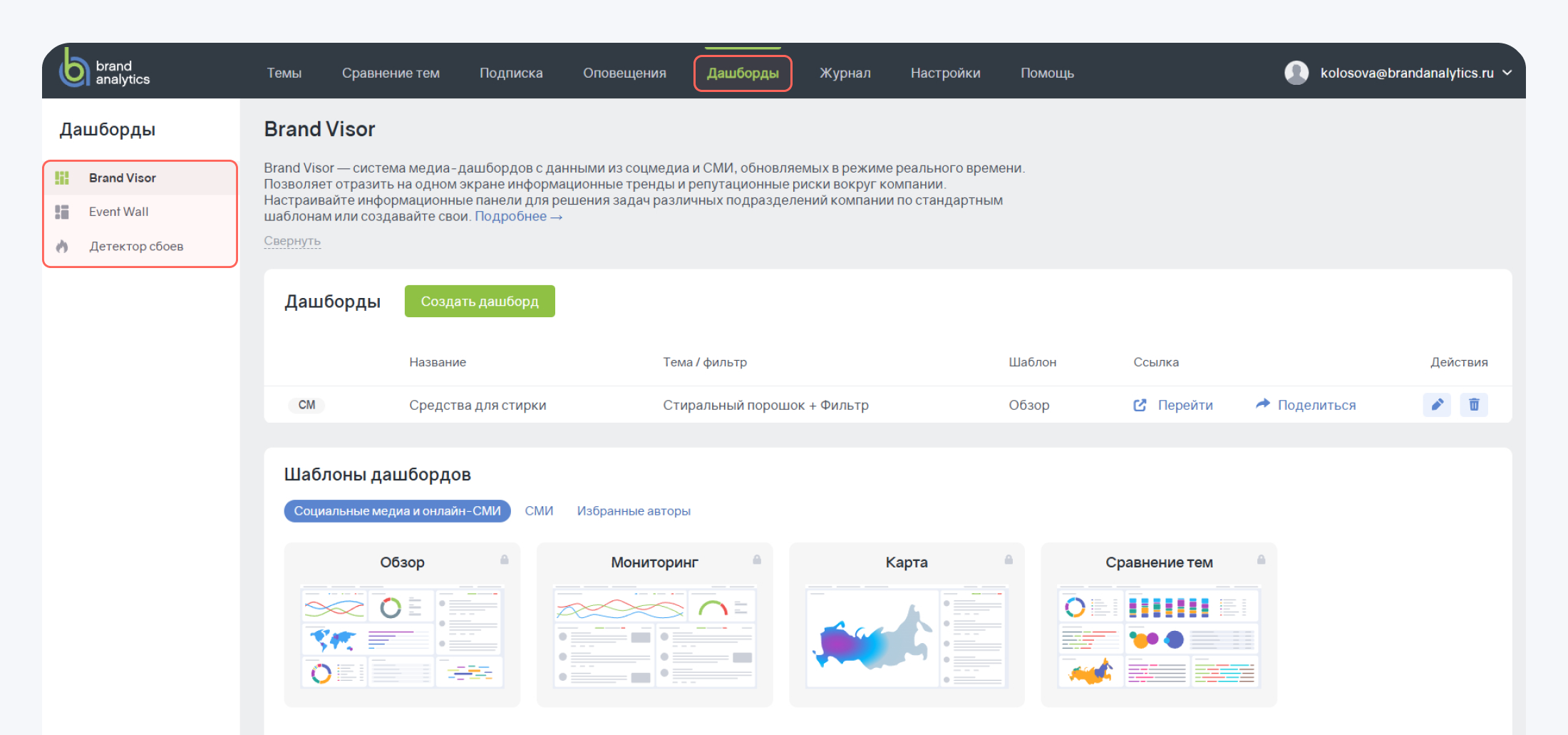Click the Brand Visor sidebar icon

click(x=62, y=178)
